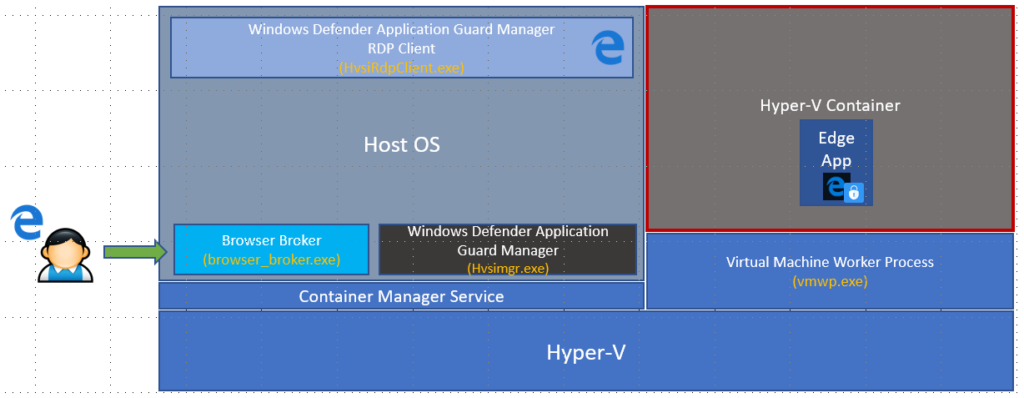The width and height of the screenshot is (1024, 398).
Task: Click the browser_broker.exe label
Action: (272, 259)
